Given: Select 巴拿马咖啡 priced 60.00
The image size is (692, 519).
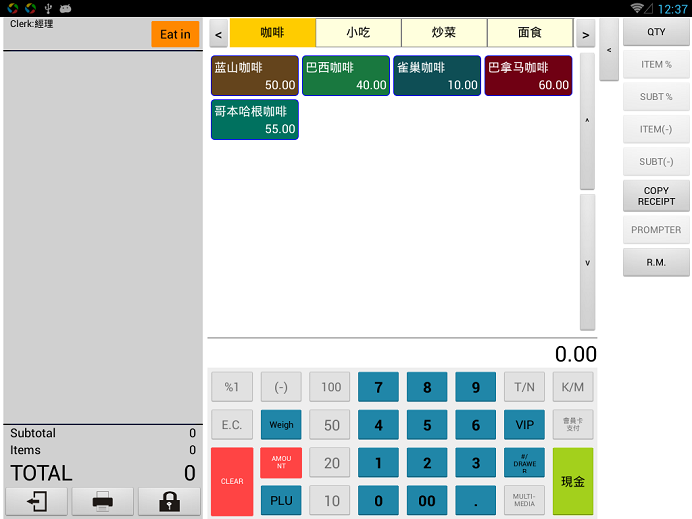Looking at the screenshot, I should [x=528, y=76].
